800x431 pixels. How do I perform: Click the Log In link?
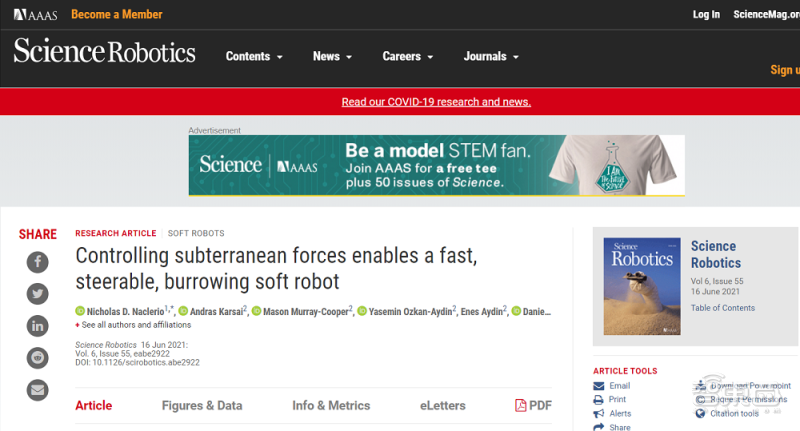click(706, 14)
